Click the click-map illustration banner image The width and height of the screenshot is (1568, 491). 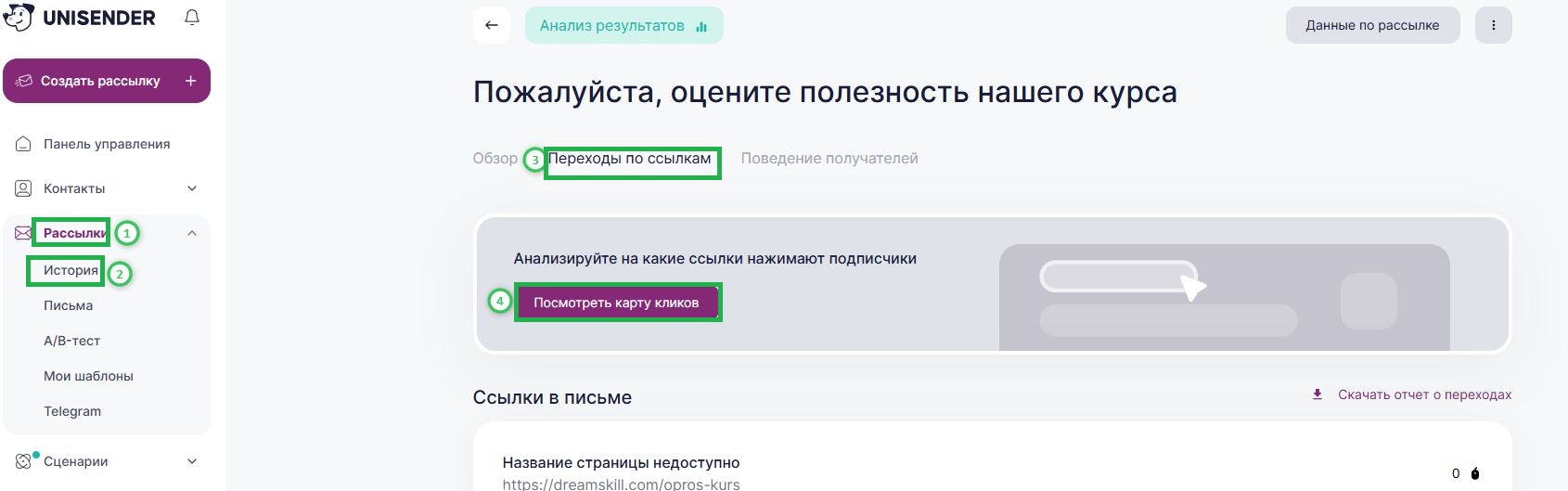point(1225,297)
